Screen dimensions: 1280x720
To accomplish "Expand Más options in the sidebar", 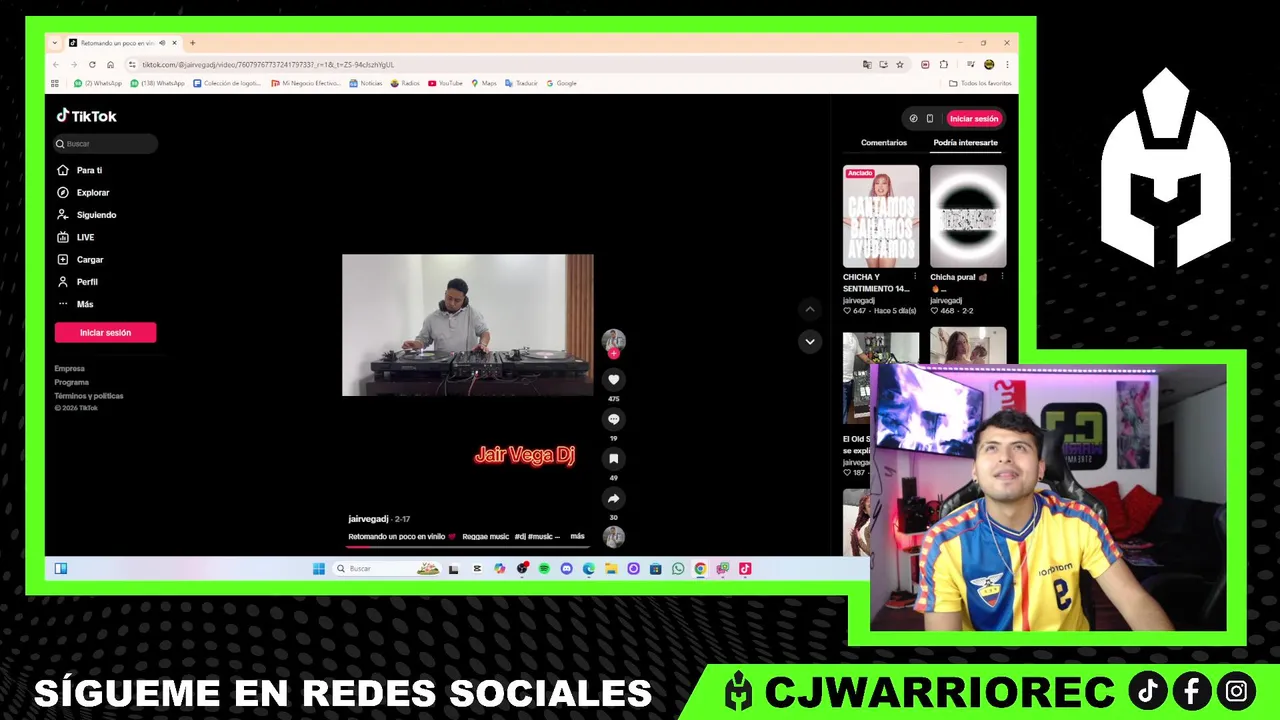I will (x=75, y=304).
